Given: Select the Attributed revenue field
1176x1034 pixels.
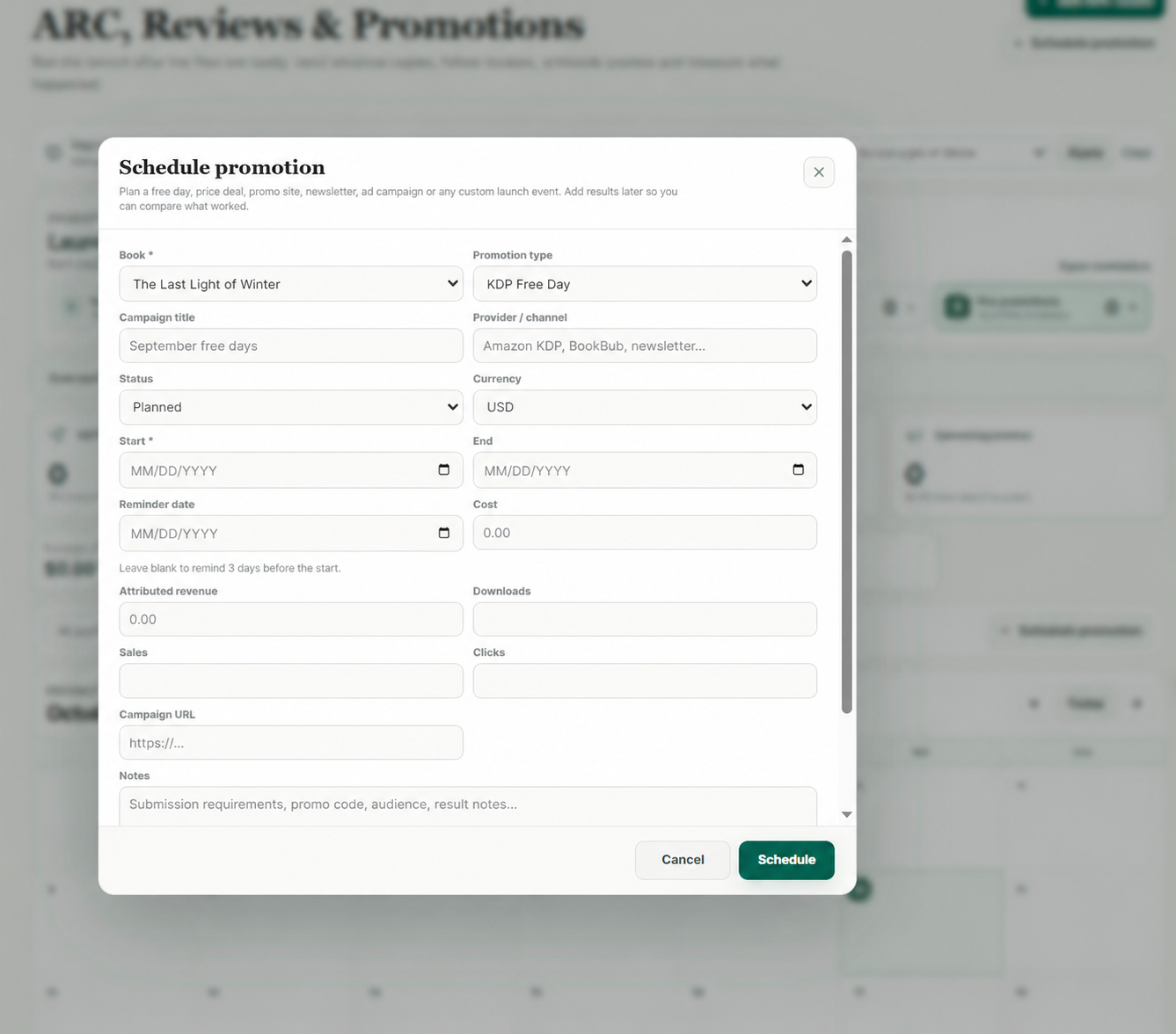Looking at the screenshot, I should [x=291, y=619].
